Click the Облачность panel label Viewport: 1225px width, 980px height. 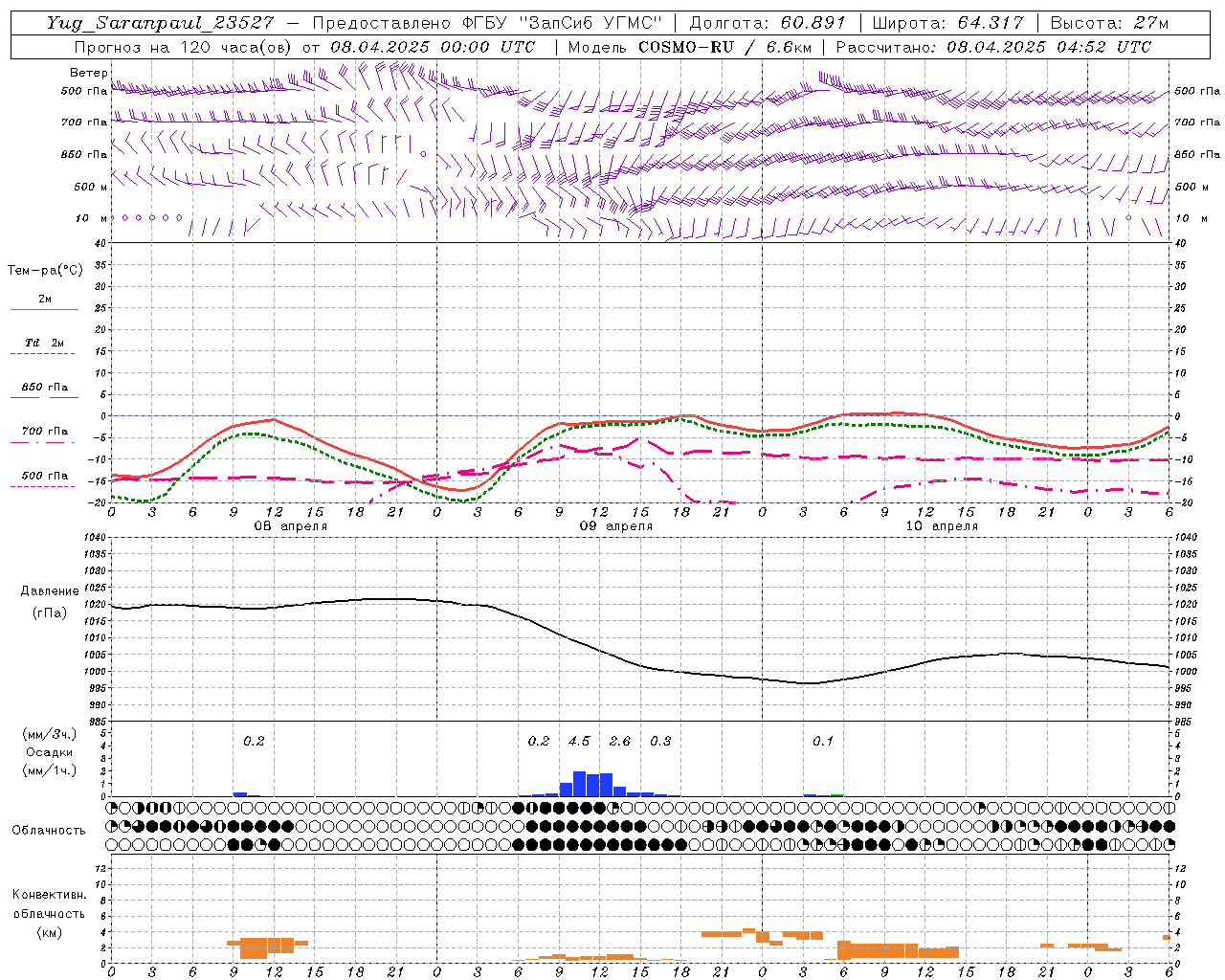(49, 830)
